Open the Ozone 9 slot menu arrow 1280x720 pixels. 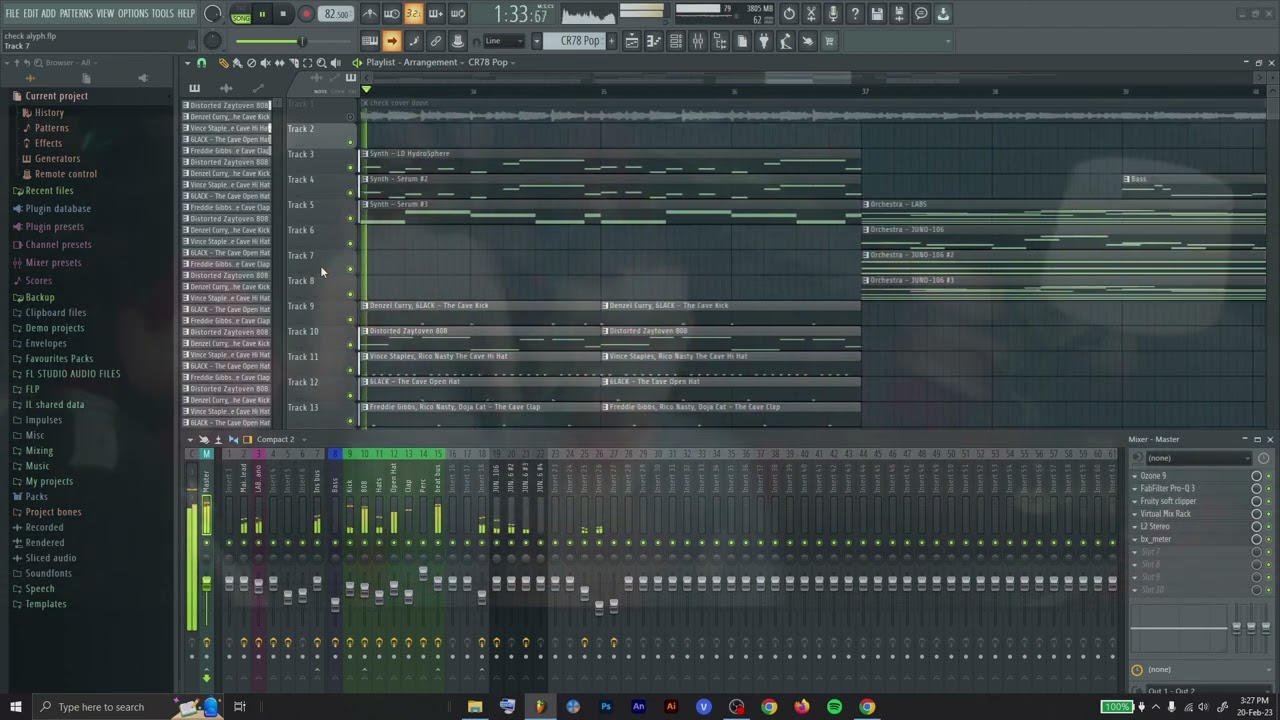pyautogui.click(x=1135, y=476)
